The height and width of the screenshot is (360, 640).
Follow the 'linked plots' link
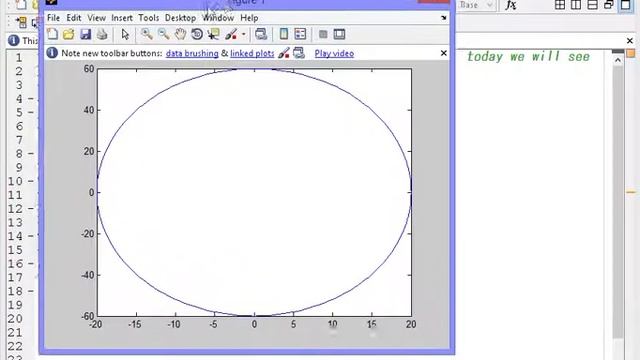pos(252,53)
